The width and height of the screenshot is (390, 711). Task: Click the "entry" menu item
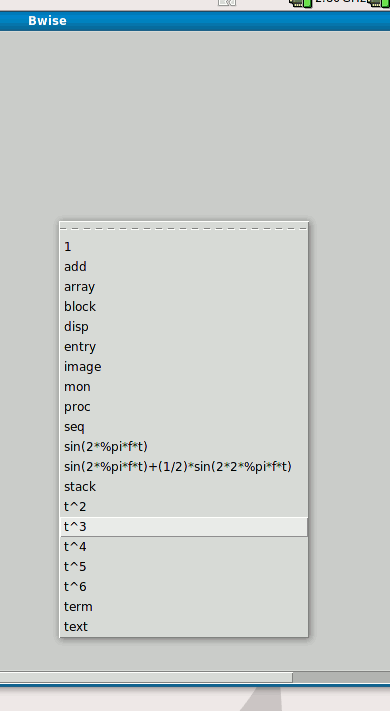pyautogui.click(x=184, y=346)
